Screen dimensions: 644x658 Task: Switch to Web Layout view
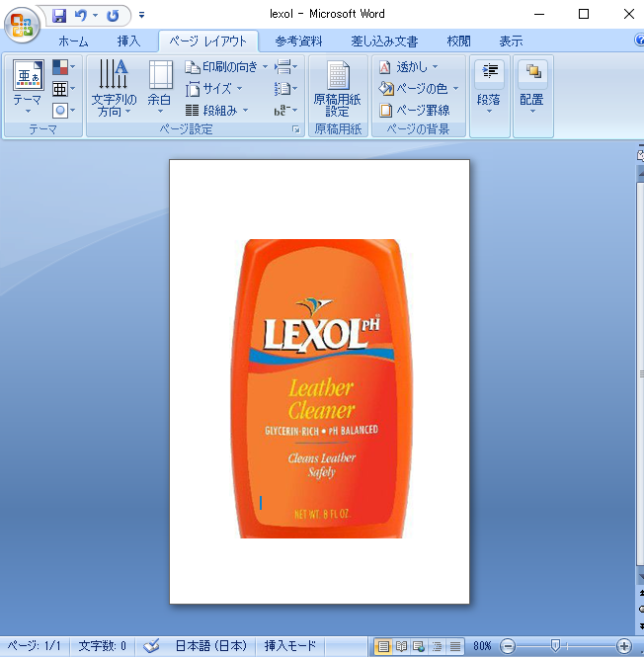click(x=419, y=646)
